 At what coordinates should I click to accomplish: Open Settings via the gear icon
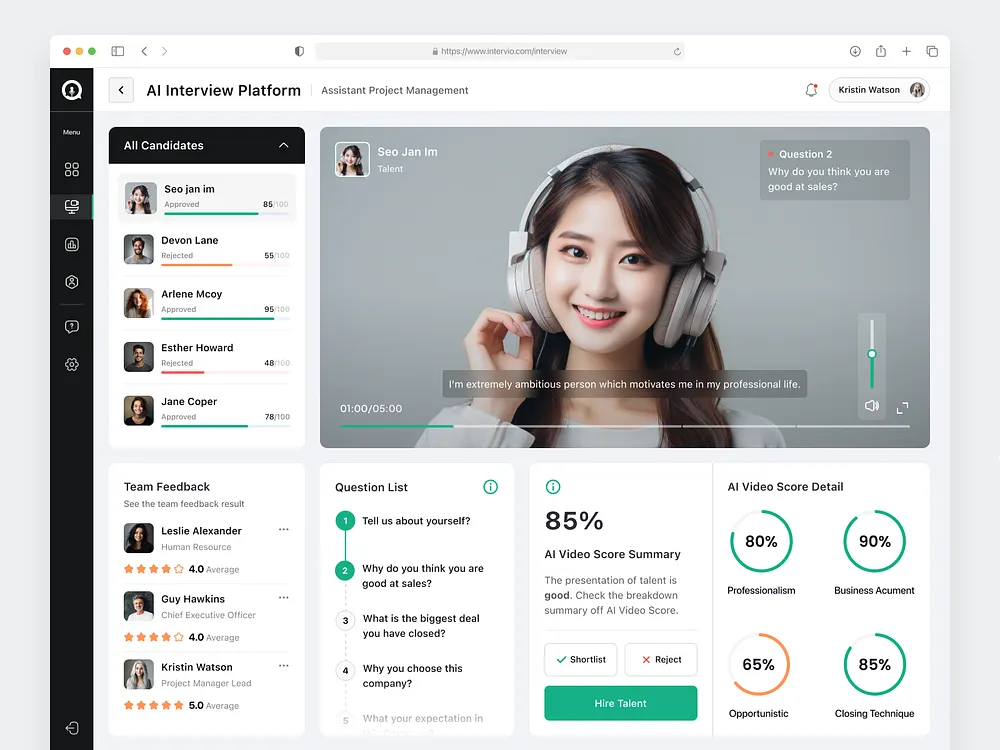(71, 364)
